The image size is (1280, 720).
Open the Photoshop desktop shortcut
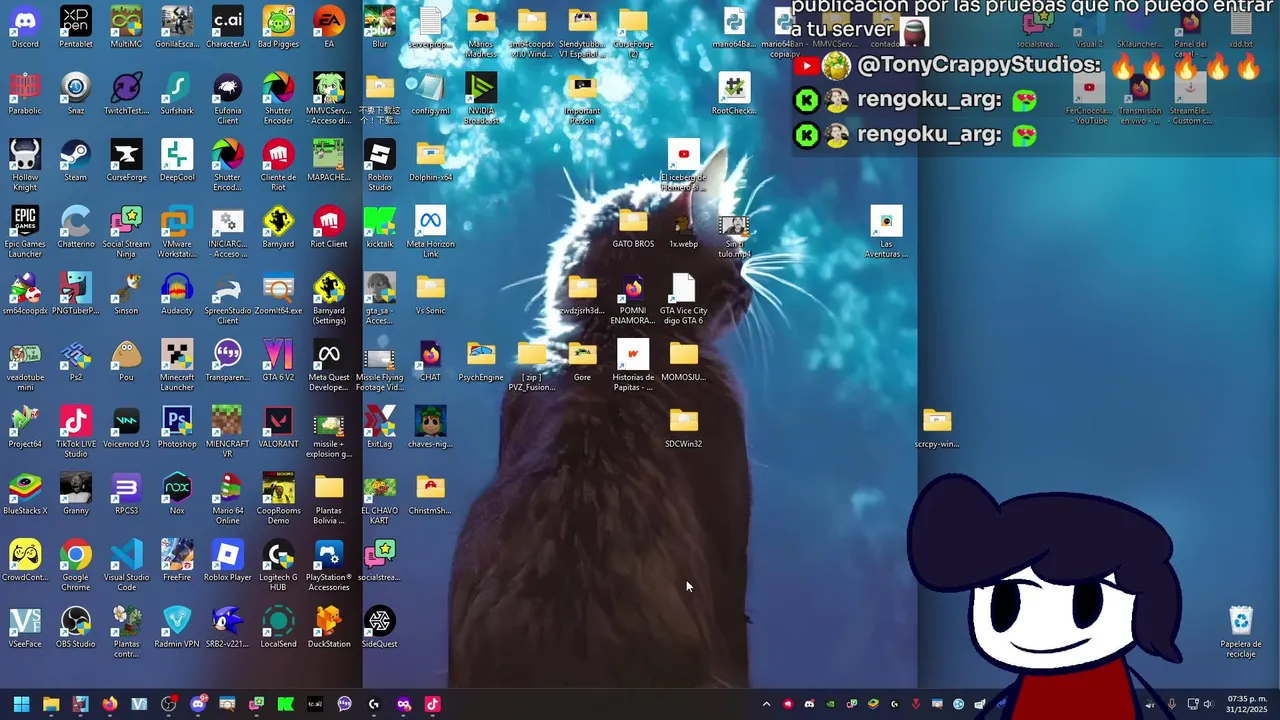coord(177,427)
